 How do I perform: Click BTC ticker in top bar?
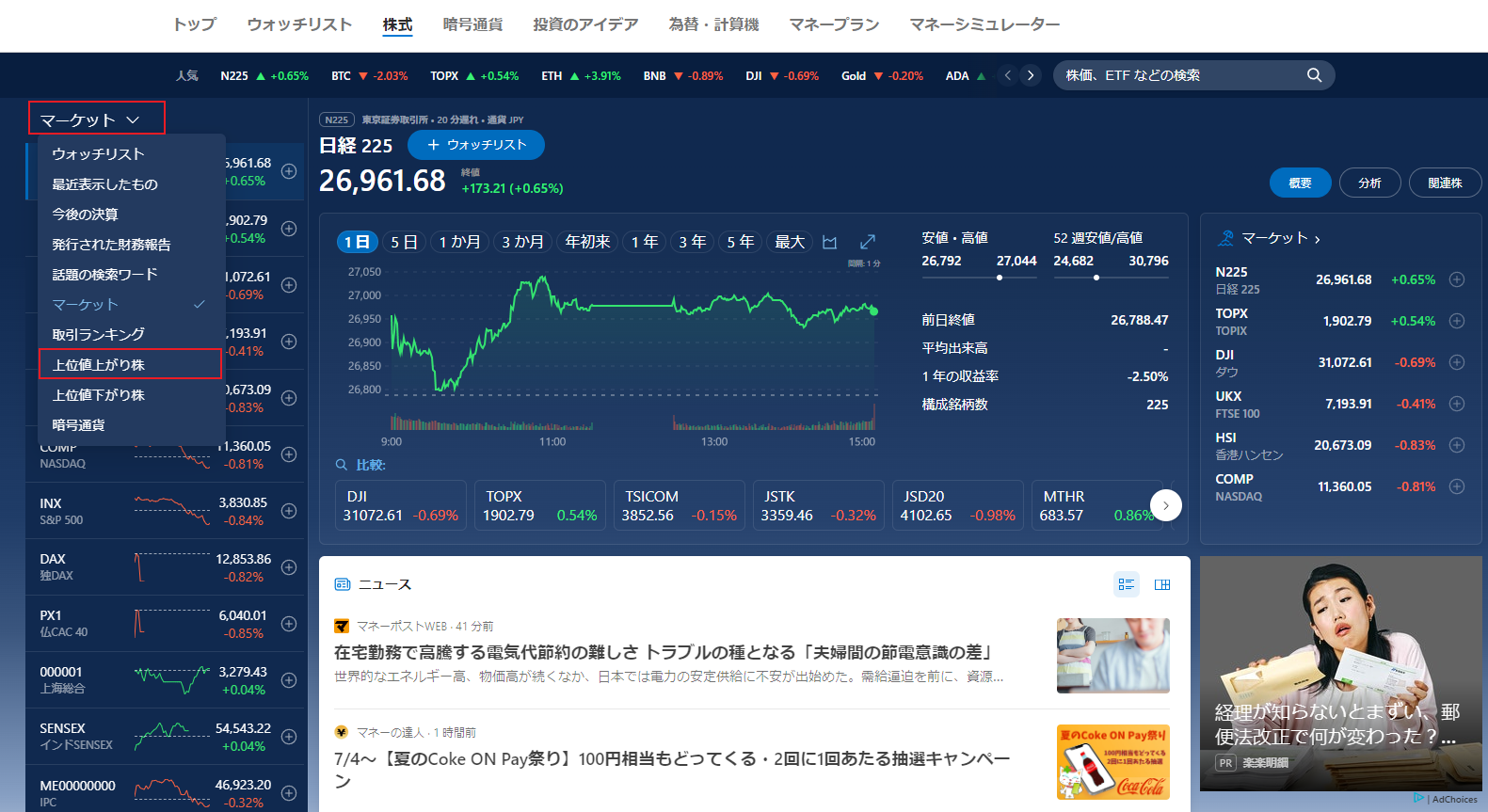pos(370,75)
